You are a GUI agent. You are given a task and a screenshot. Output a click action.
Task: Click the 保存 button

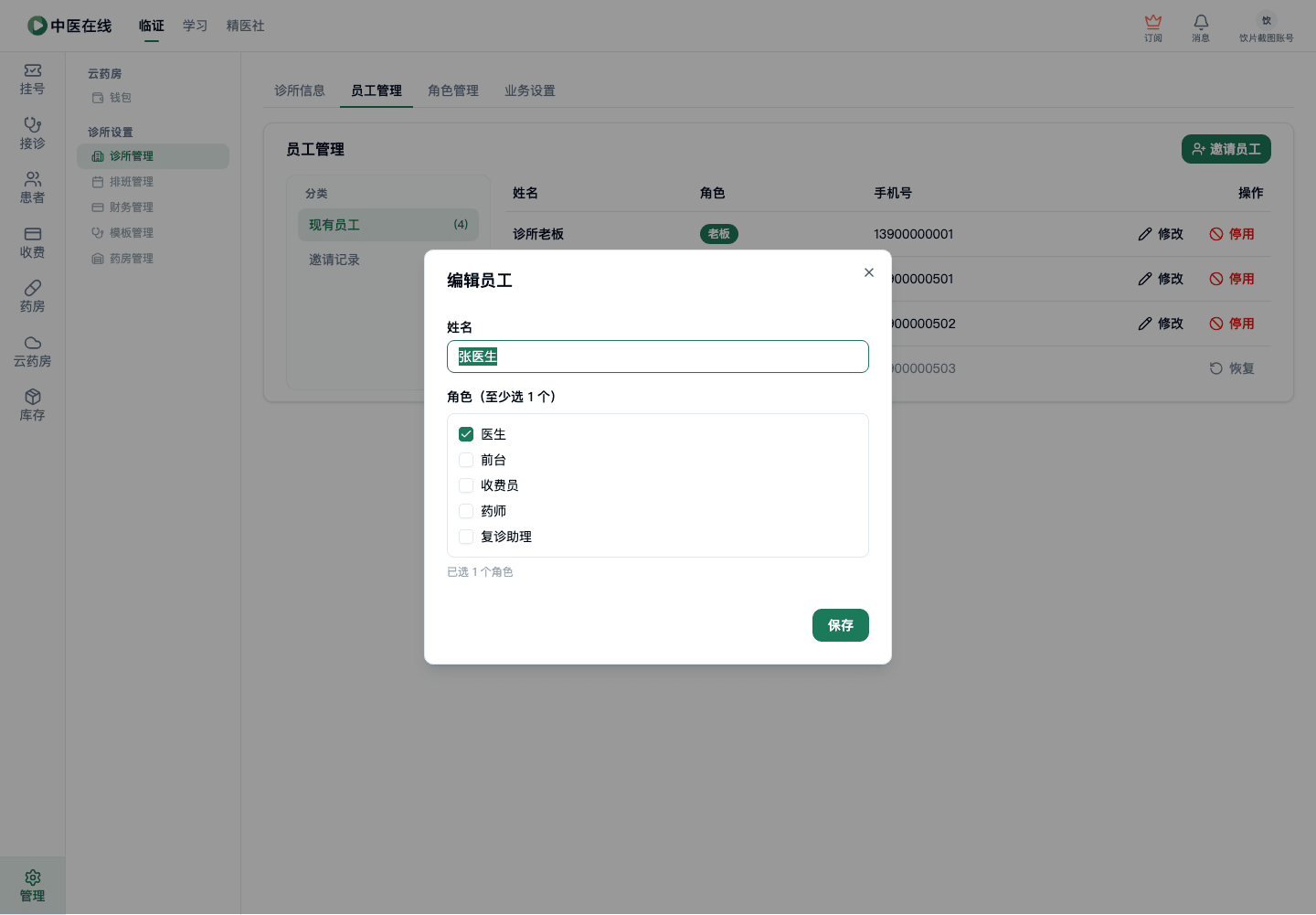[x=841, y=625]
